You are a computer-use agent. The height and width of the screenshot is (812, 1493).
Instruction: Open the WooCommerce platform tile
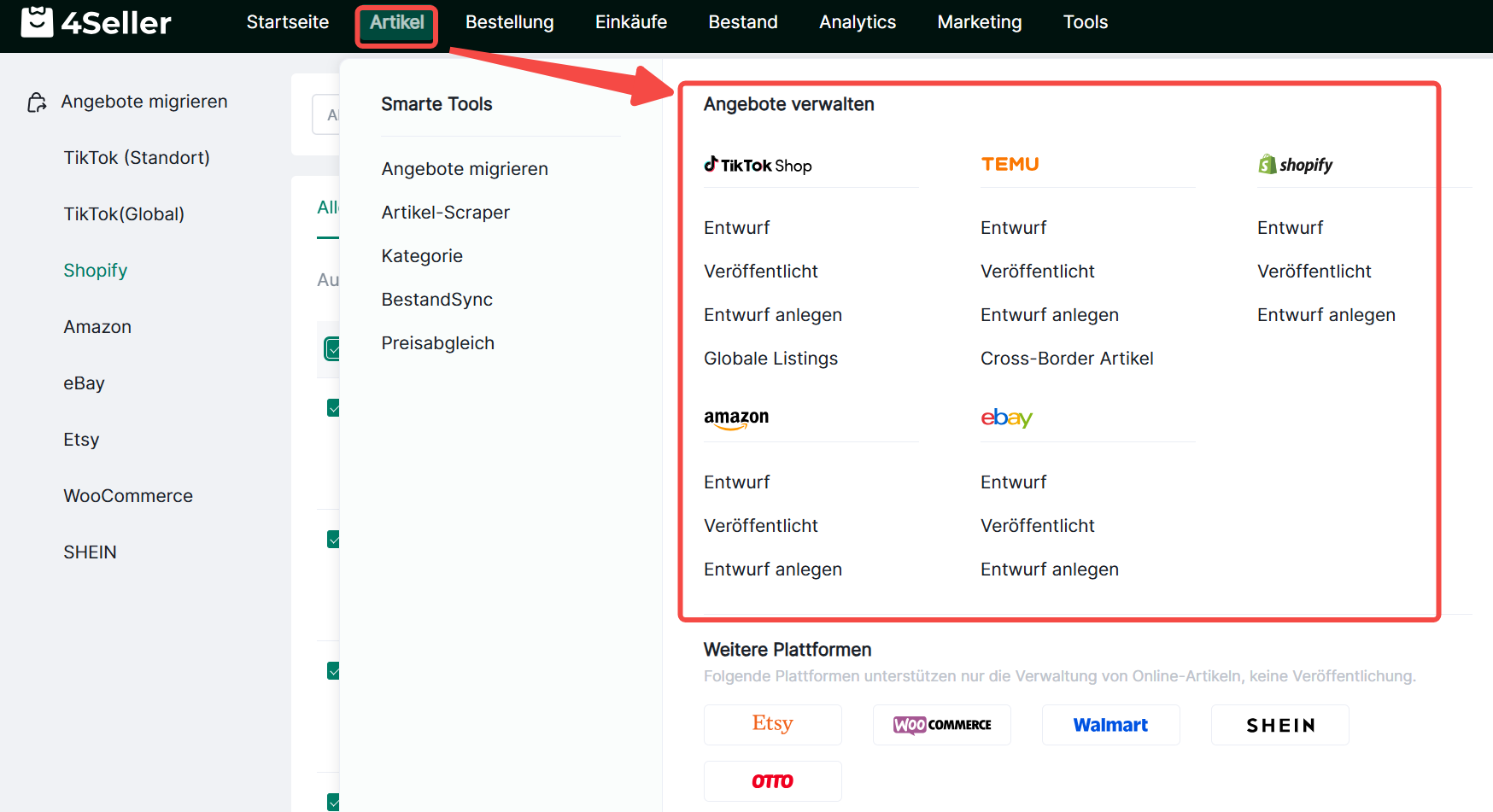941,725
